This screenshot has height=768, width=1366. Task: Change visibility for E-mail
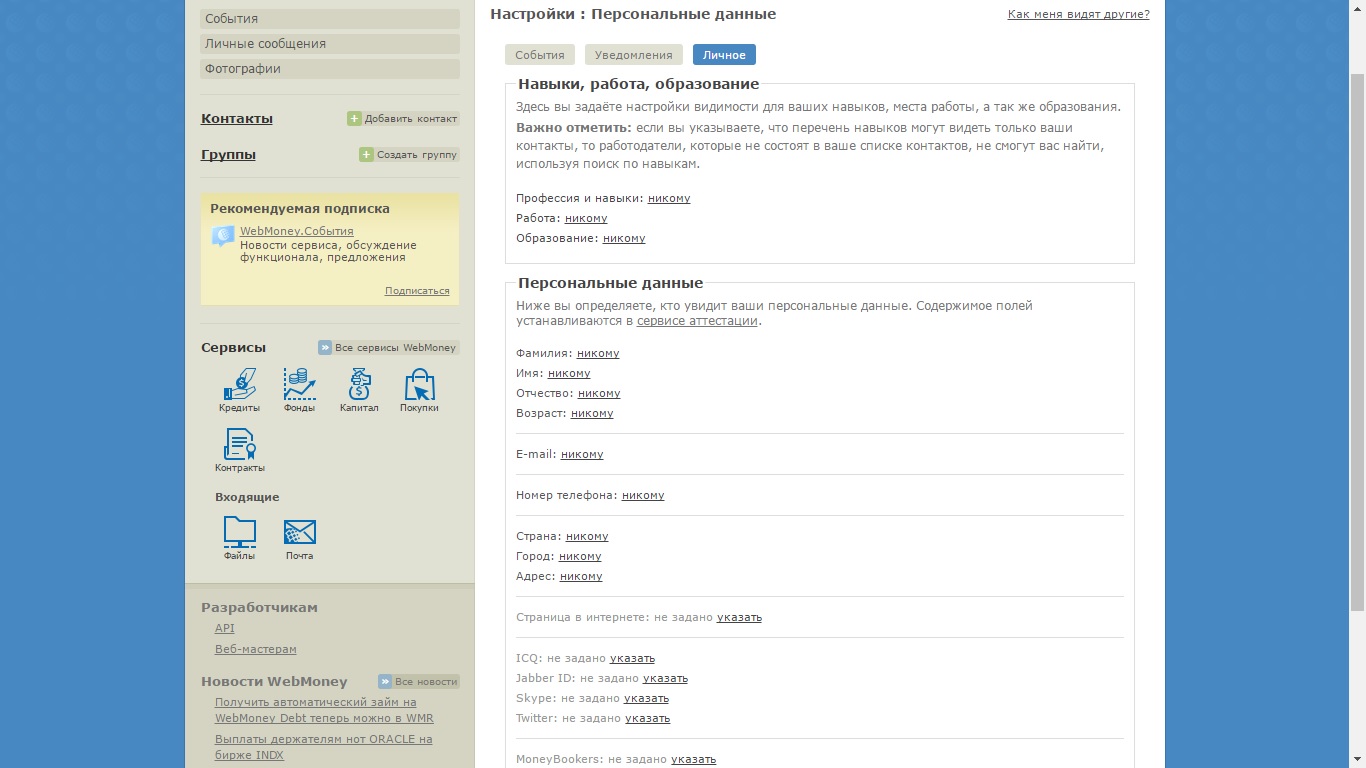tap(582, 454)
